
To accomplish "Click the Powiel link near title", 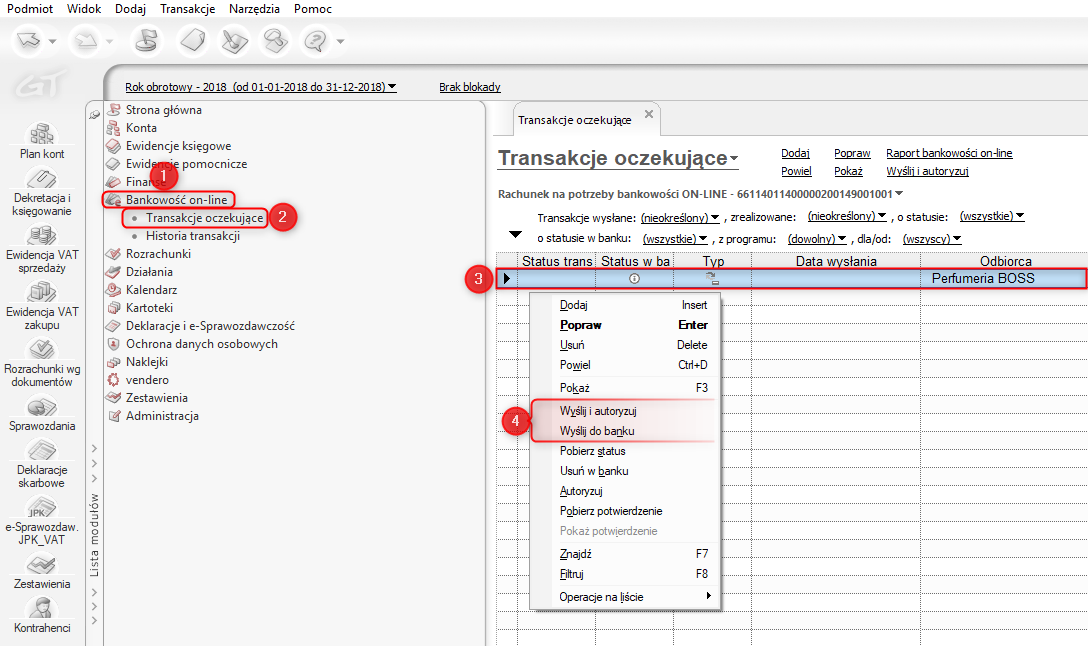I will [796, 171].
